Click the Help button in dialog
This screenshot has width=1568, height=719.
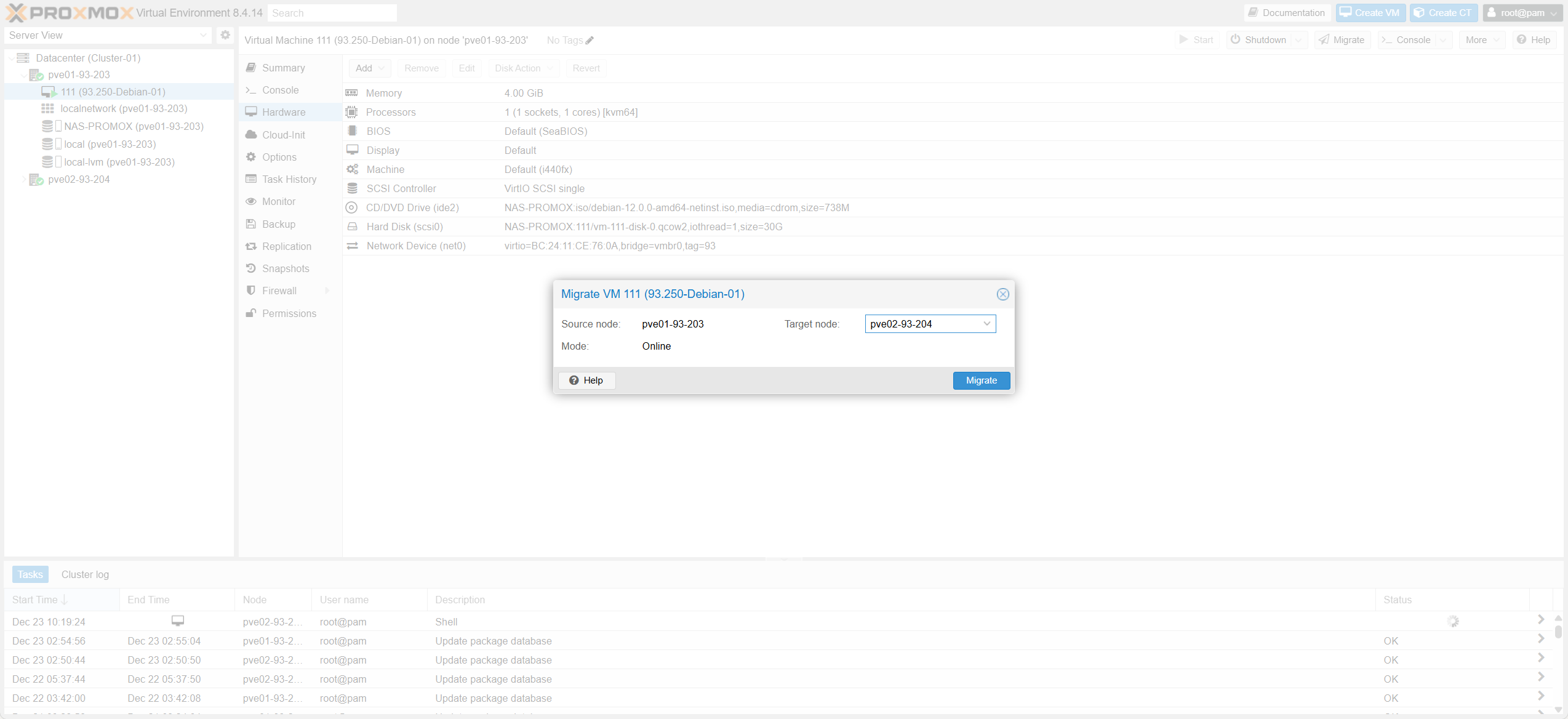pyautogui.click(x=586, y=380)
